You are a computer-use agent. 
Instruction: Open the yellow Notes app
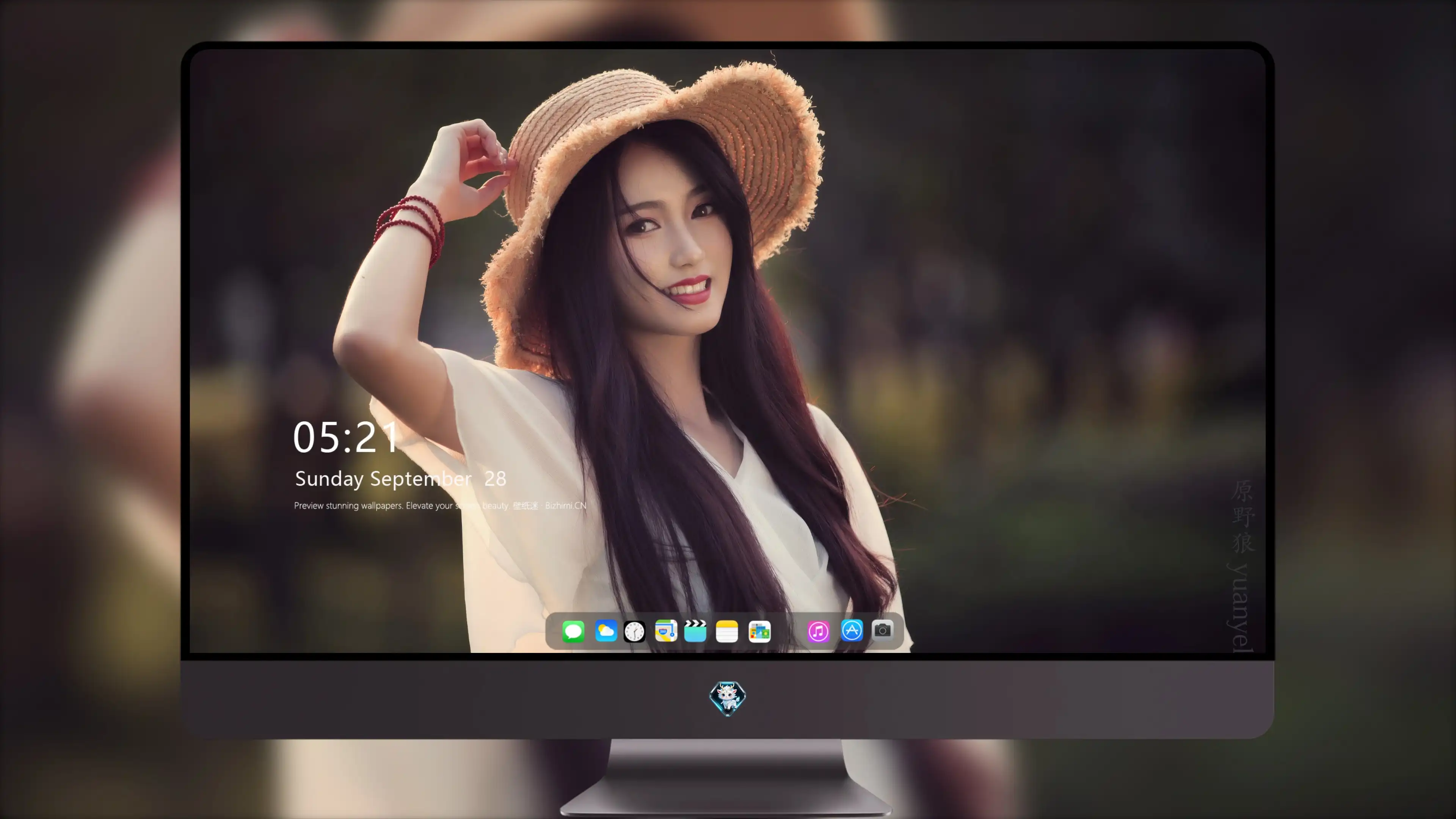pos(727,631)
